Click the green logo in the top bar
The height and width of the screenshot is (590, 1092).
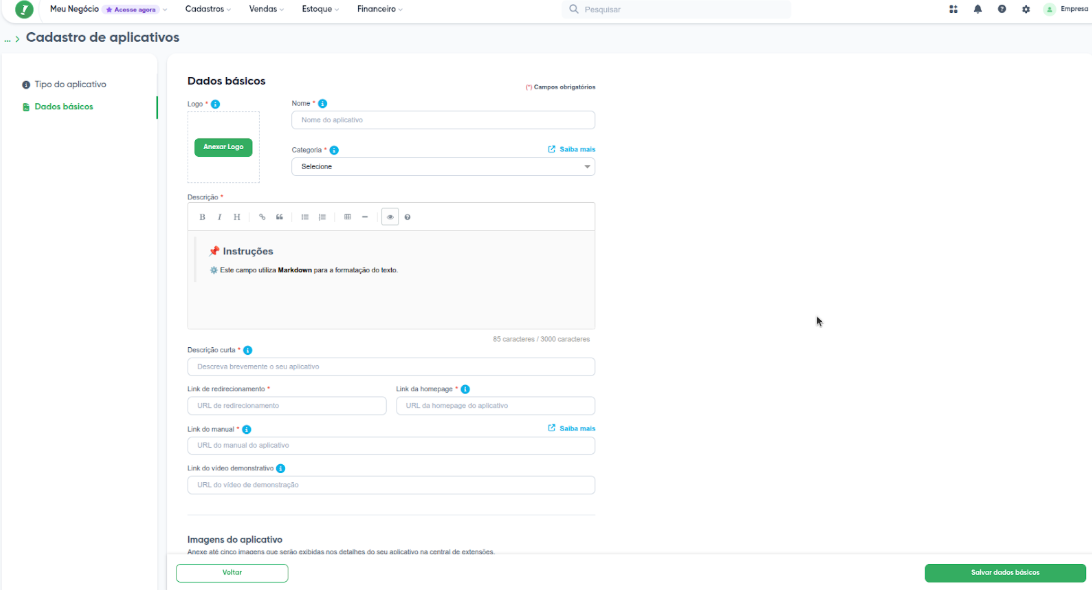24,10
